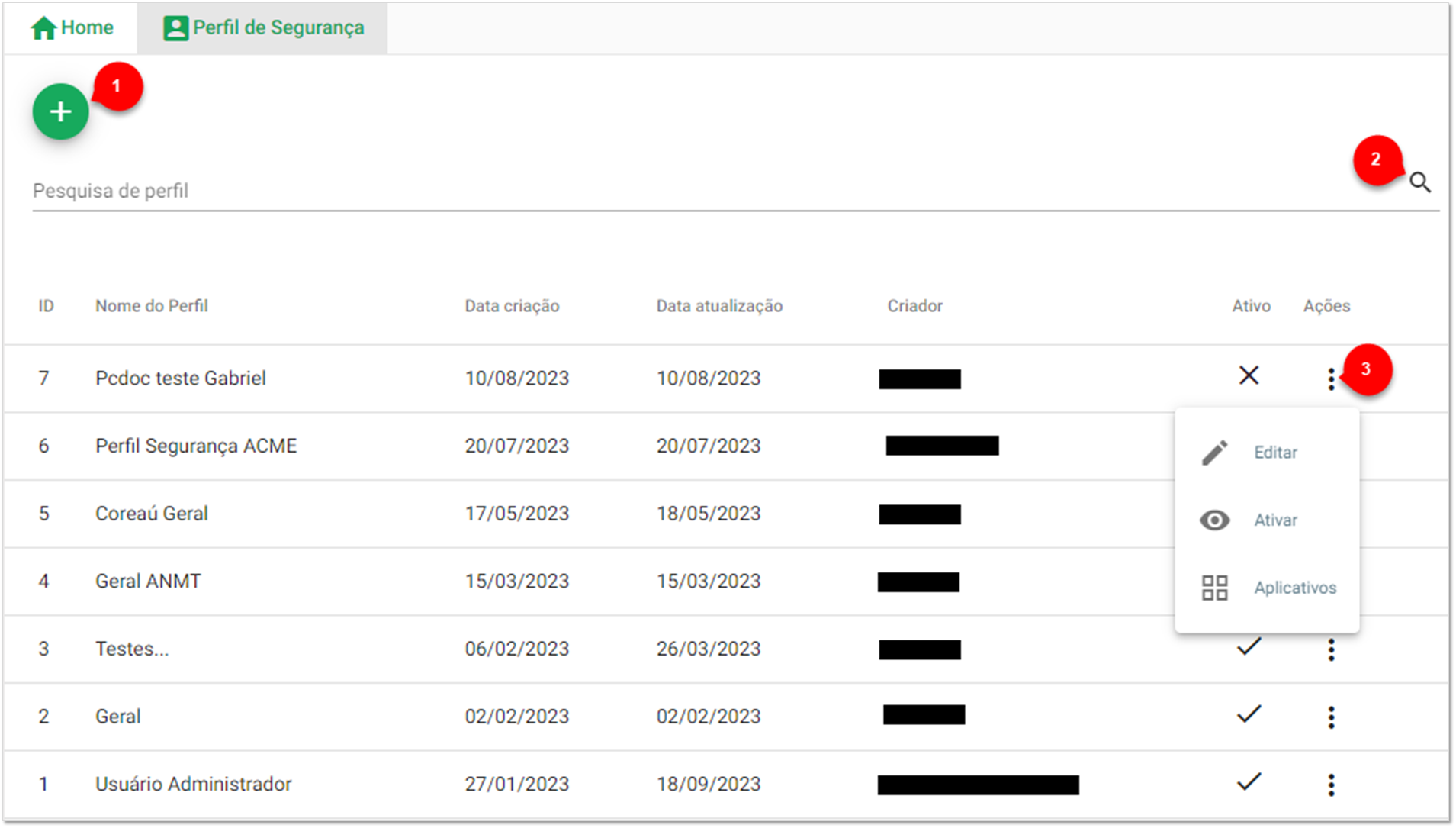Screen dimensions: 1456x828
Task: Click the Perfil de Segurança tab icon
Action: point(175,28)
